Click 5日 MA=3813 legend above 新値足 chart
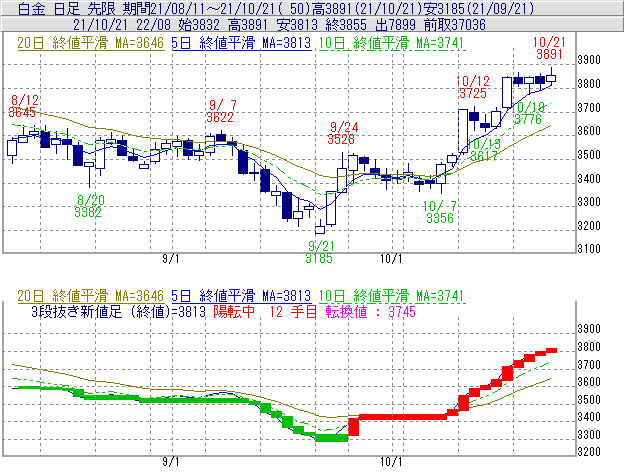The width and height of the screenshot is (624, 475). [241, 296]
